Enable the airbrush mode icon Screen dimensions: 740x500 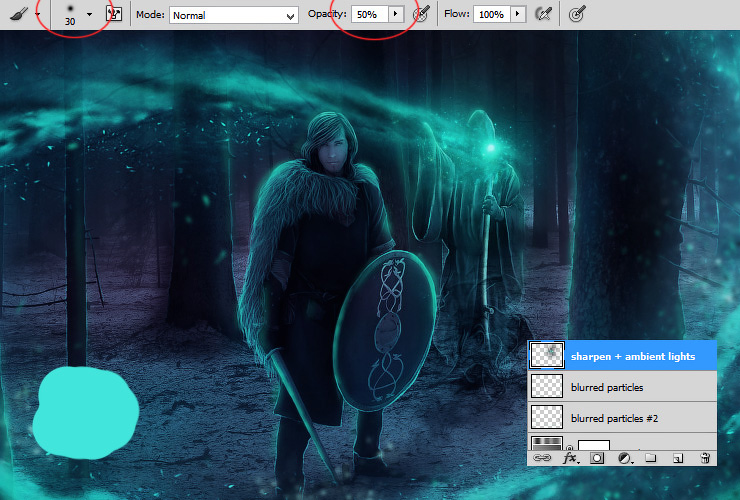point(544,14)
